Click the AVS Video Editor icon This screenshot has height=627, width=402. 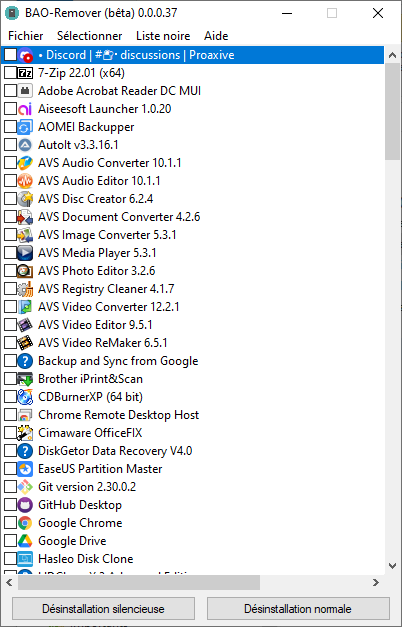[25, 325]
